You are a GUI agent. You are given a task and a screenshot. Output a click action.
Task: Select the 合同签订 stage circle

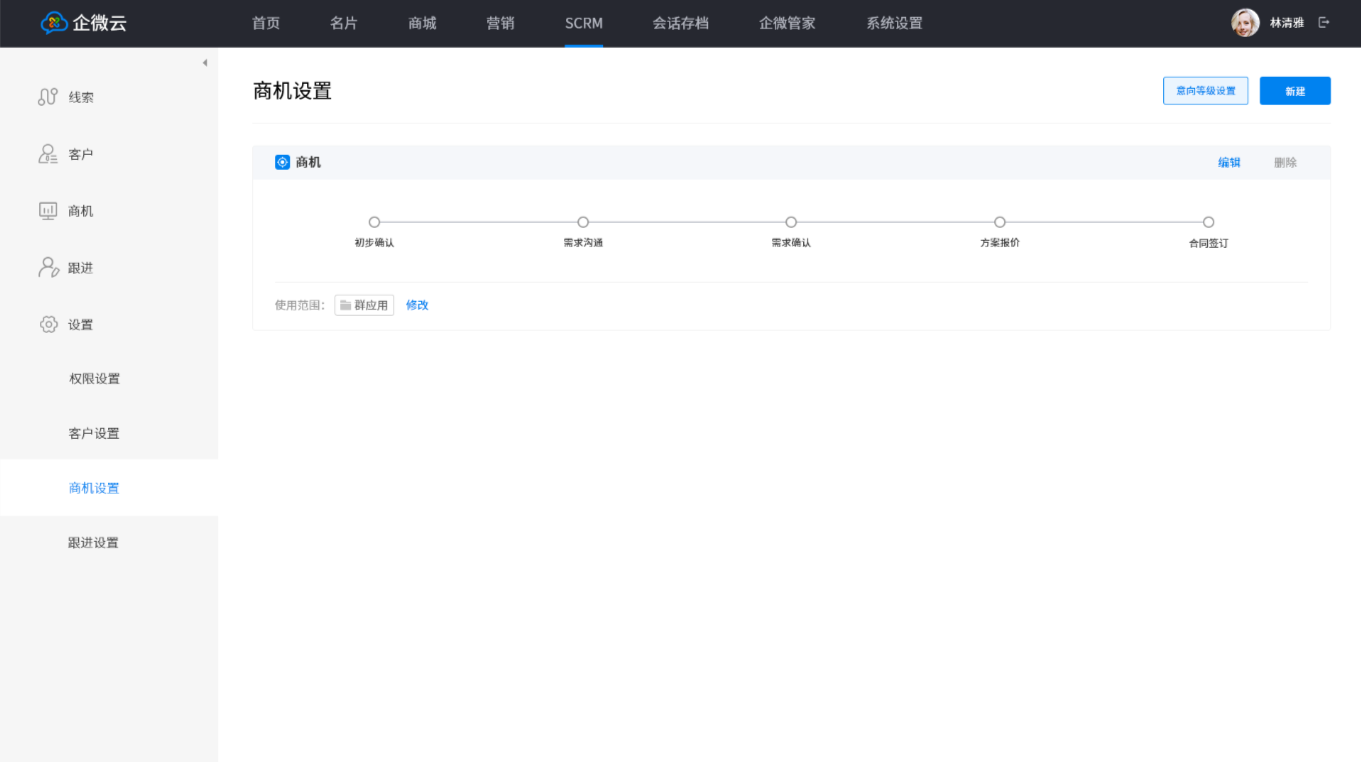[1208, 222]
